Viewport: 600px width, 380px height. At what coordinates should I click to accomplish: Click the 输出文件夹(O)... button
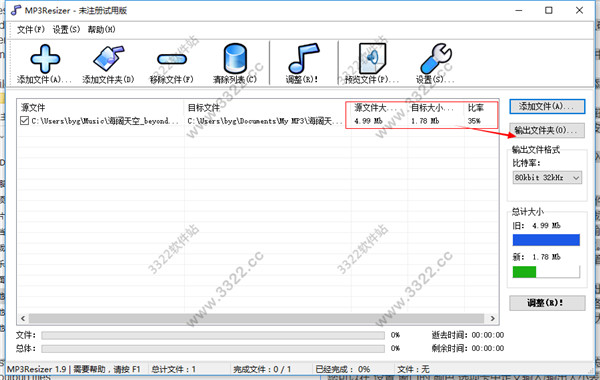[x=547, y=130]
